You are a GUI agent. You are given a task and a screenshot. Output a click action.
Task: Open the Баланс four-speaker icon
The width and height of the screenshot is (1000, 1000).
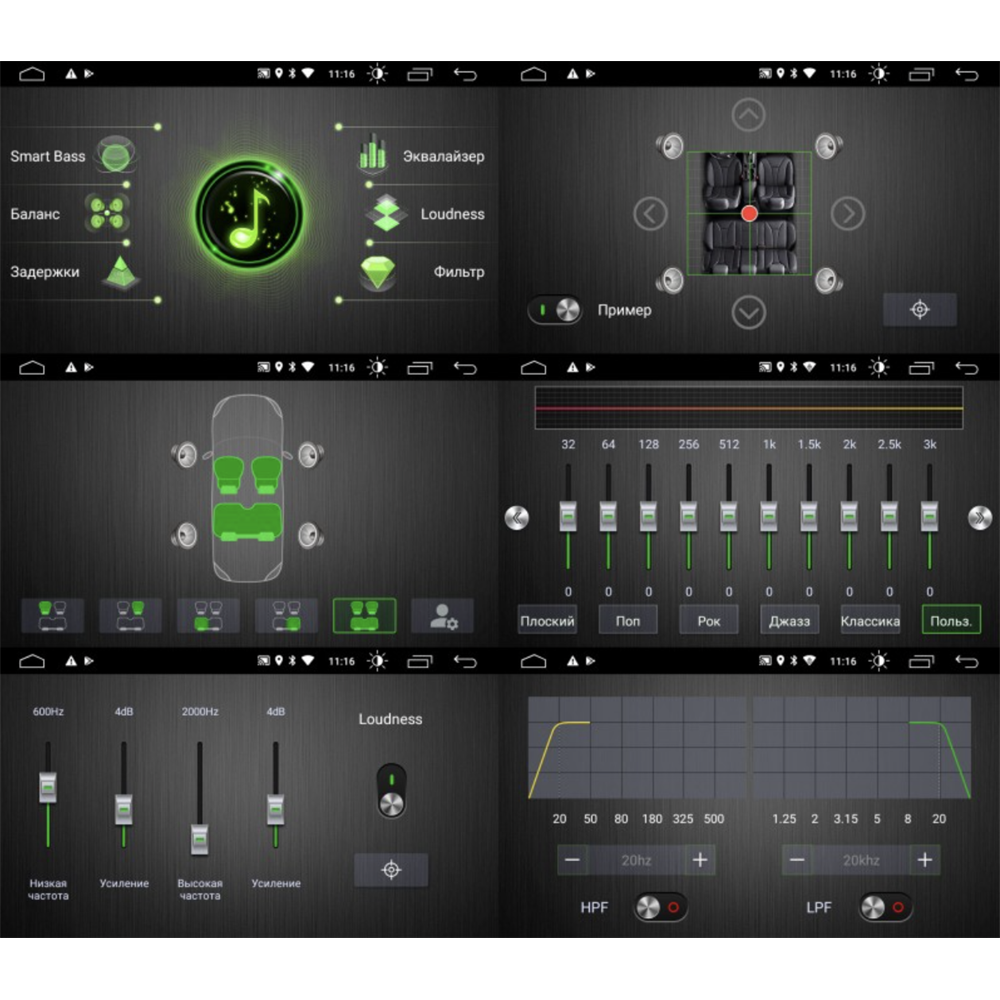(x=107, y=213)
